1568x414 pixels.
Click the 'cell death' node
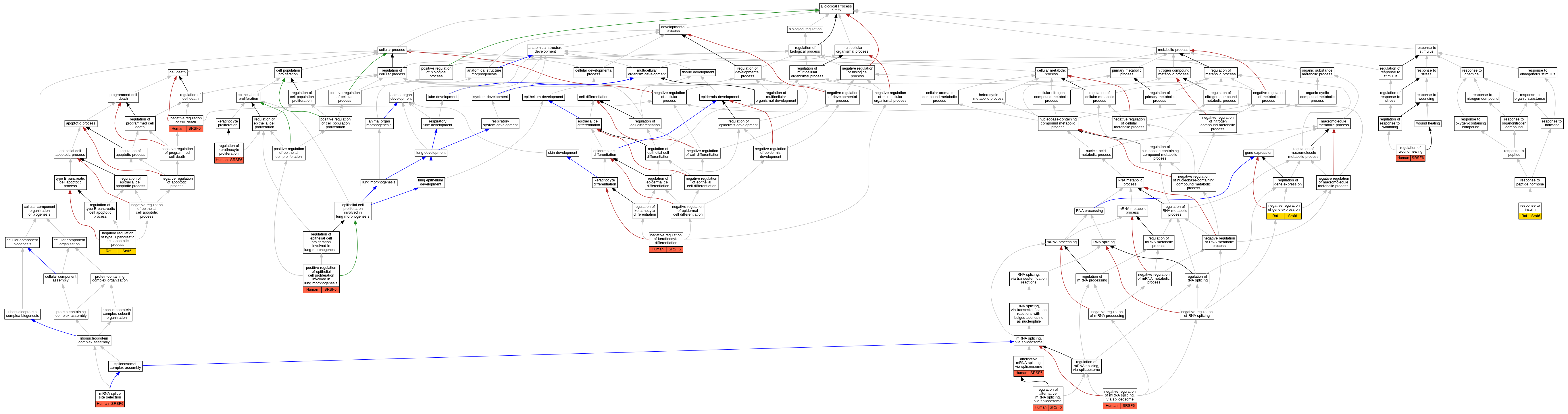click(x=178, y=72)
